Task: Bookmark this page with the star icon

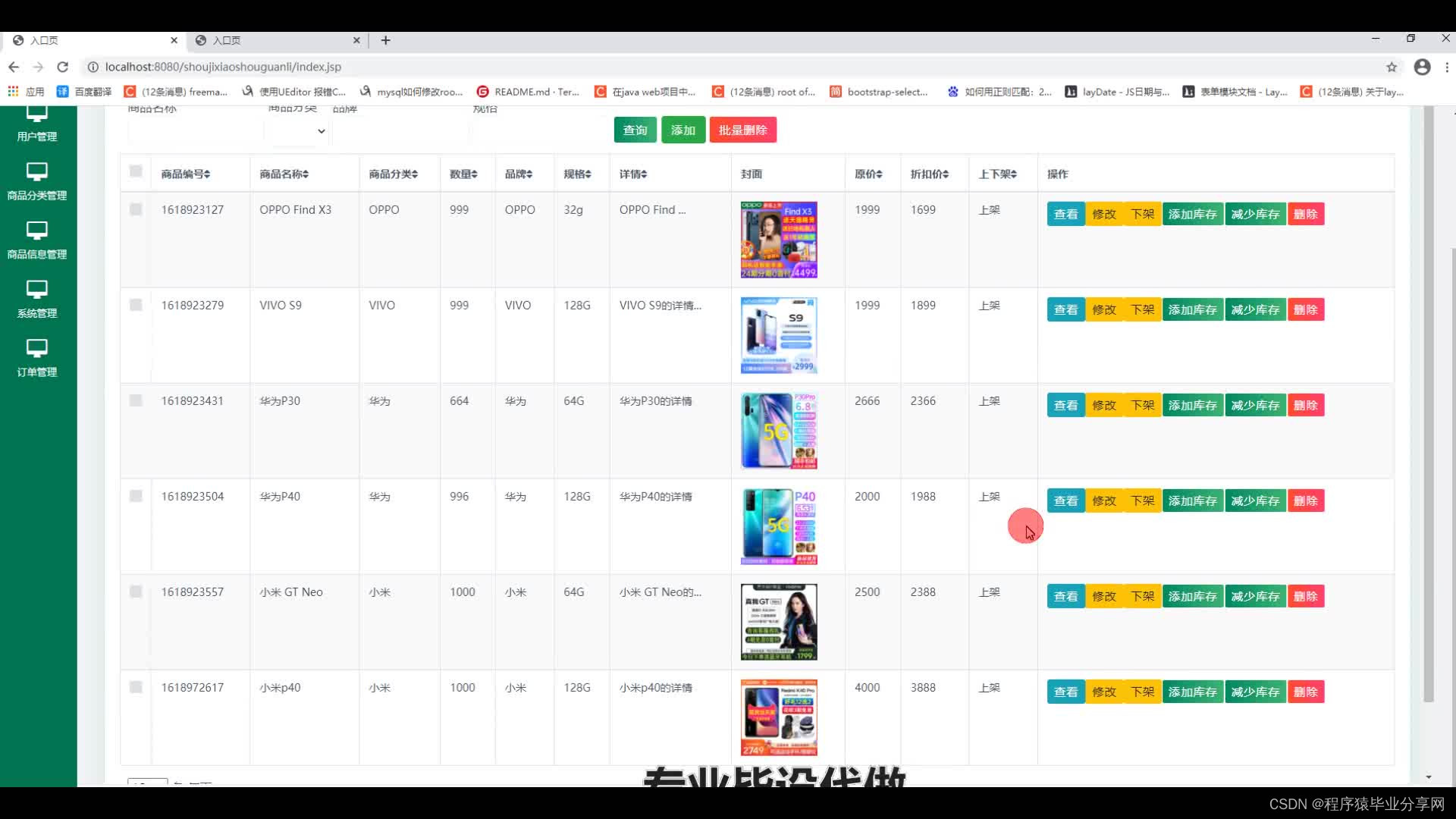Action: click(1392, 67)
